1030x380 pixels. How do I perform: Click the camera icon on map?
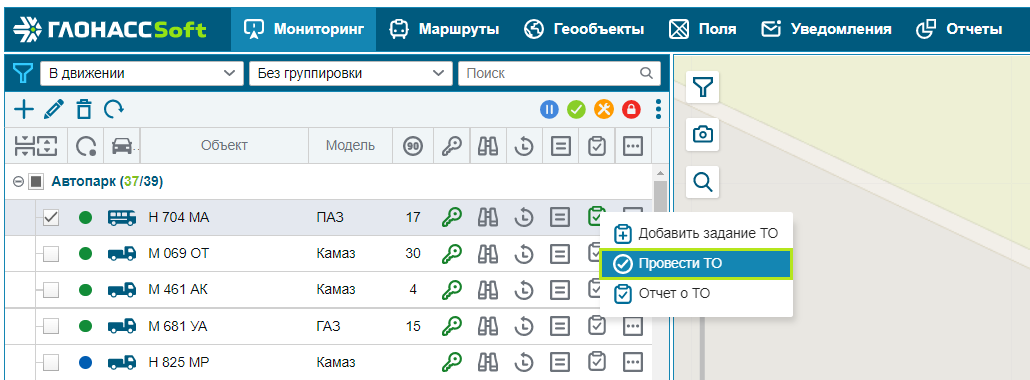click(x=703, y=134)
